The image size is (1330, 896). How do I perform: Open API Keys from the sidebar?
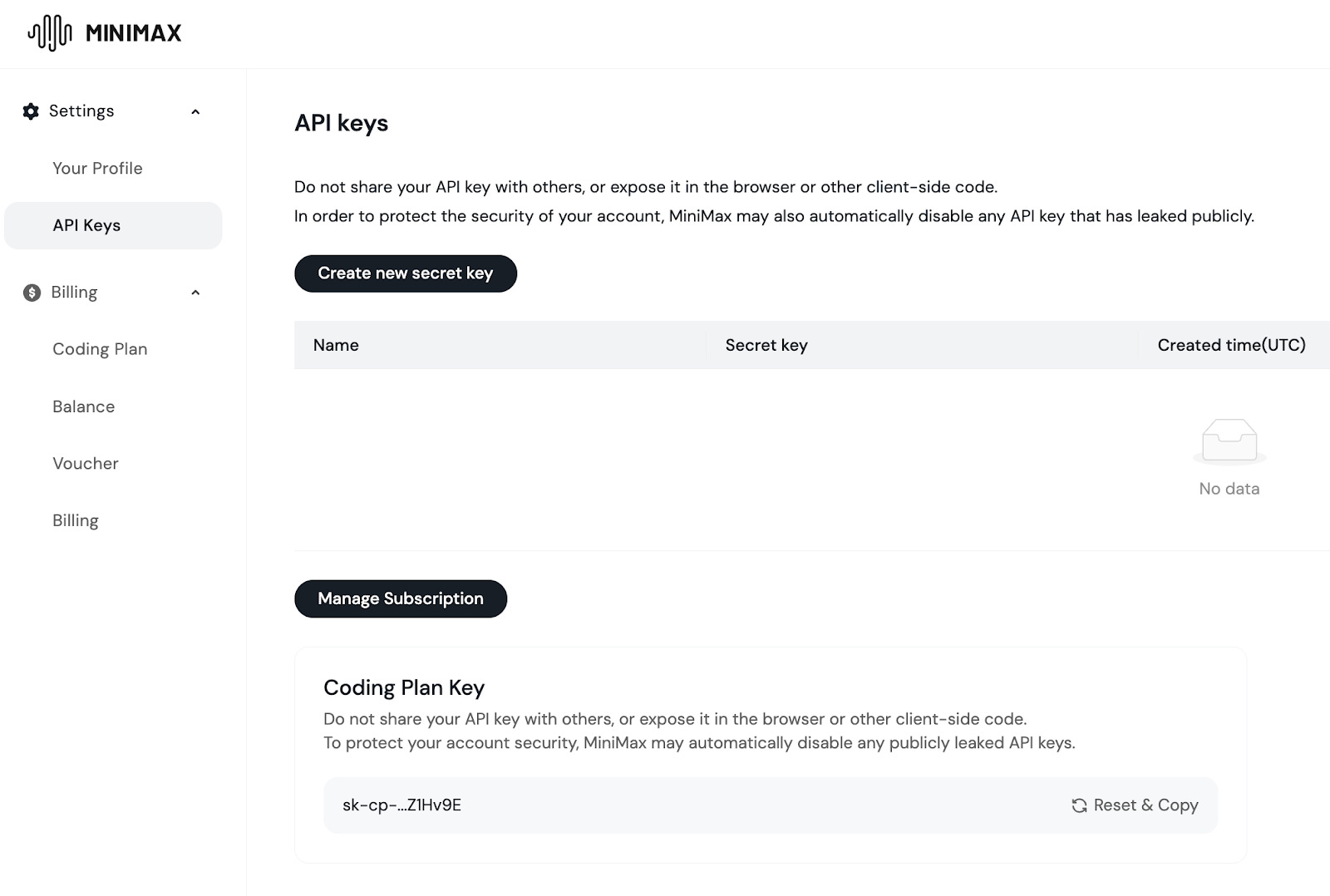click(86, 225)
